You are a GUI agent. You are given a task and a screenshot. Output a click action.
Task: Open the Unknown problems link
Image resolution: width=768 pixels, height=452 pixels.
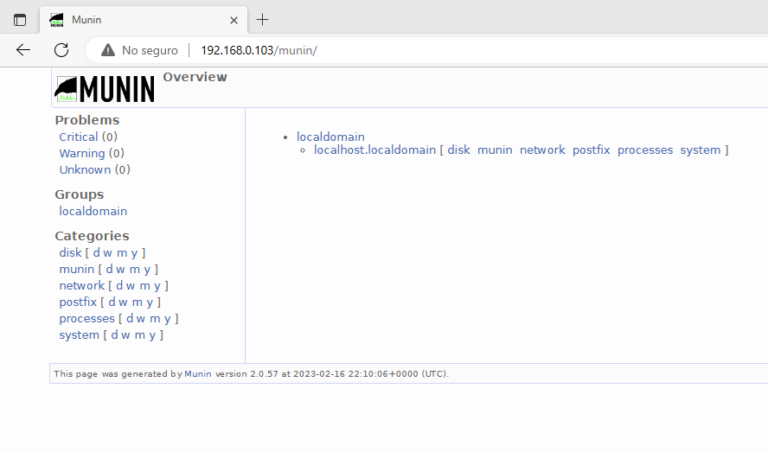[x=84, y=170]
